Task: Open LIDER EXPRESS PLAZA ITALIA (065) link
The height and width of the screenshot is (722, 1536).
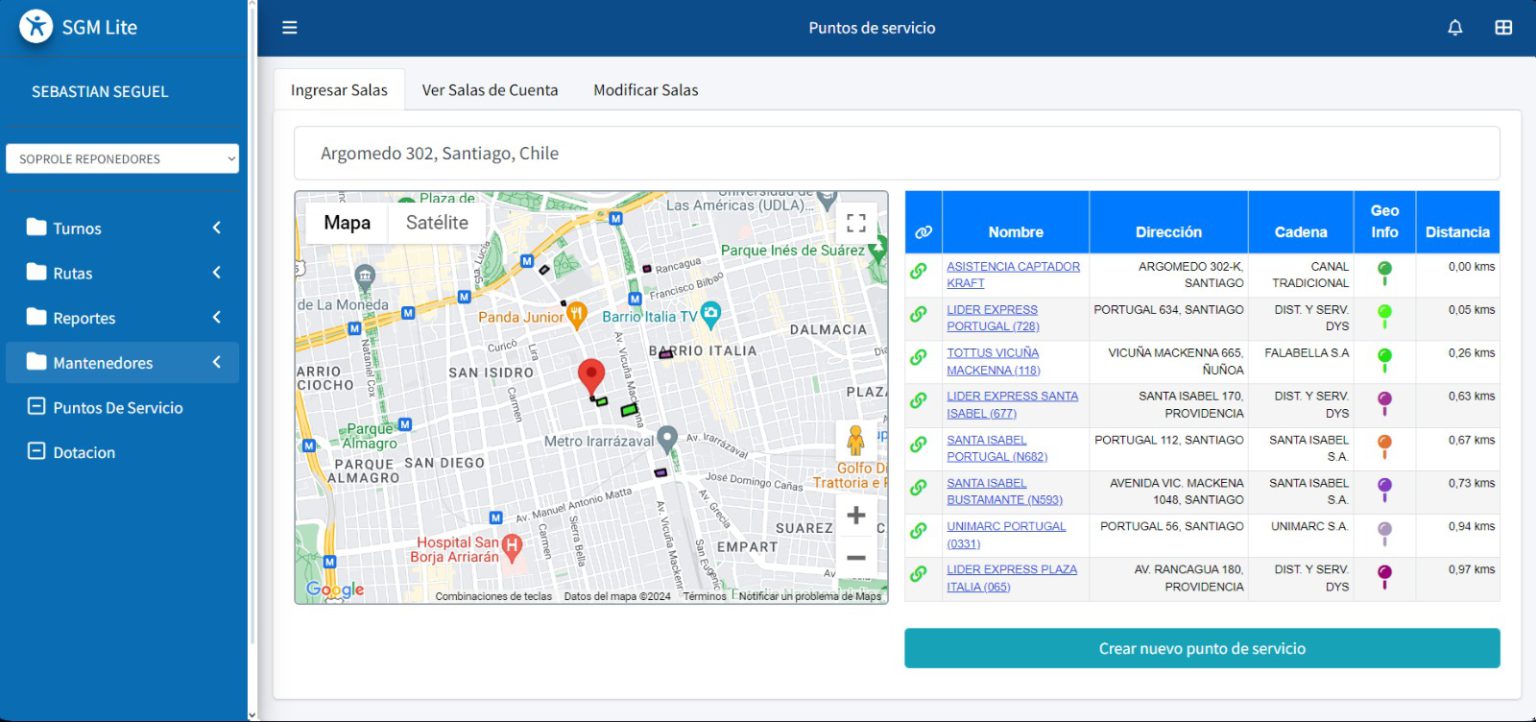Action: coord(1012,578)
